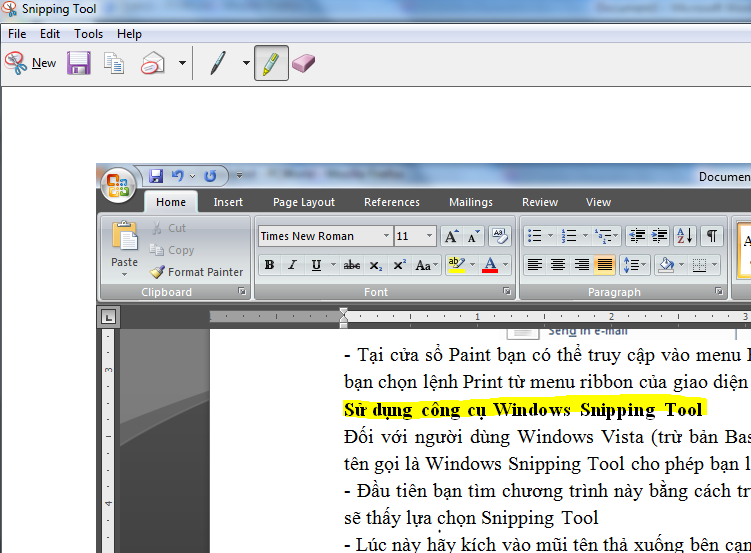Image resolution: width=751 pixels, height=553 pixels.
Task: Click the Bullets list icon
Action: tap(535, 236)
